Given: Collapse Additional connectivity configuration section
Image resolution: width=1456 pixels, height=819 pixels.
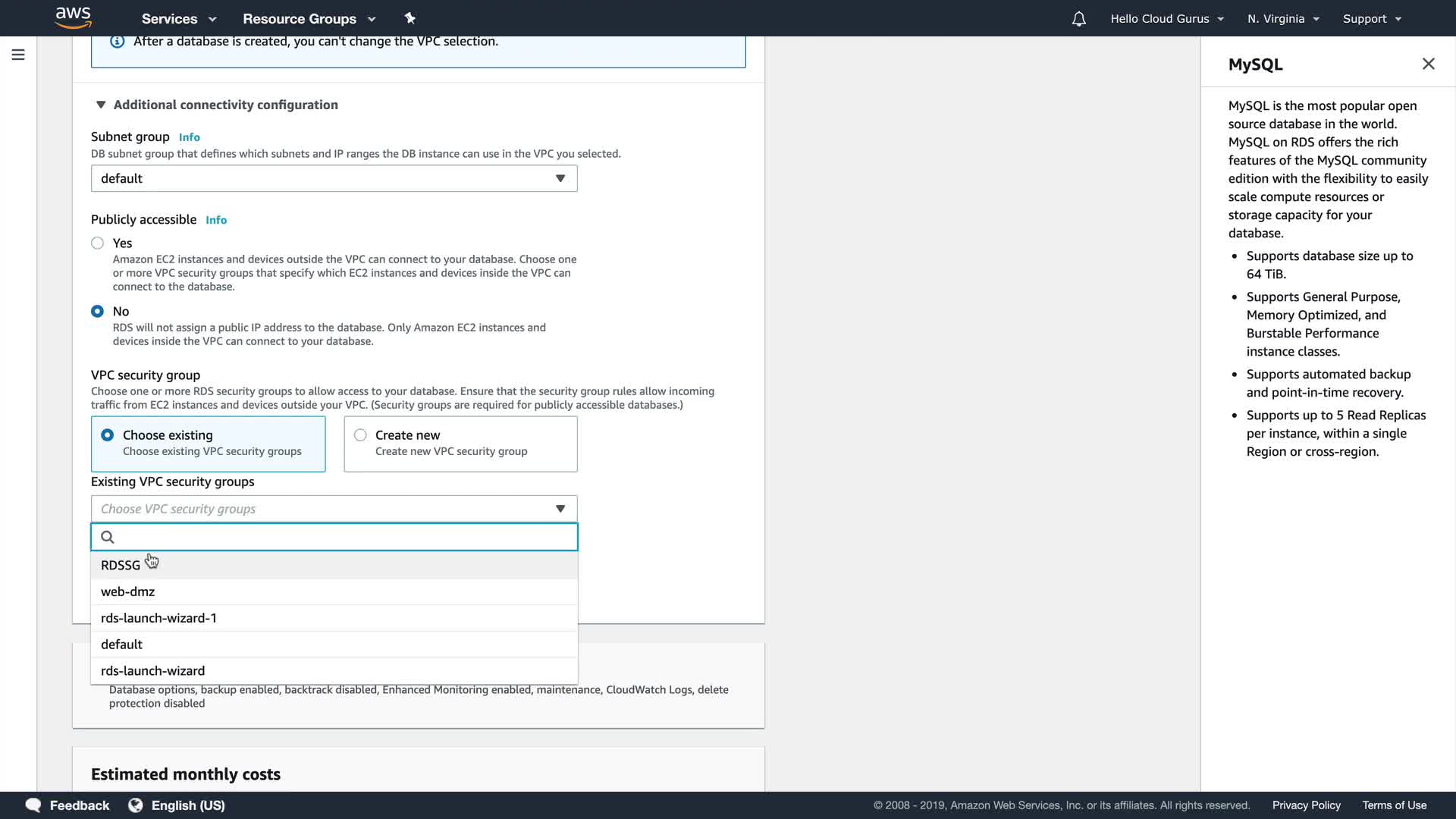Looking at the screenshot, I should [101, 105].
